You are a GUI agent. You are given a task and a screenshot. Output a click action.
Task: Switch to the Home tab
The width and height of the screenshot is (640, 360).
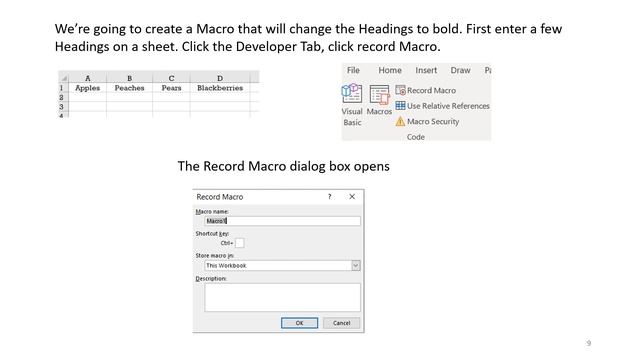pos(390,70)
